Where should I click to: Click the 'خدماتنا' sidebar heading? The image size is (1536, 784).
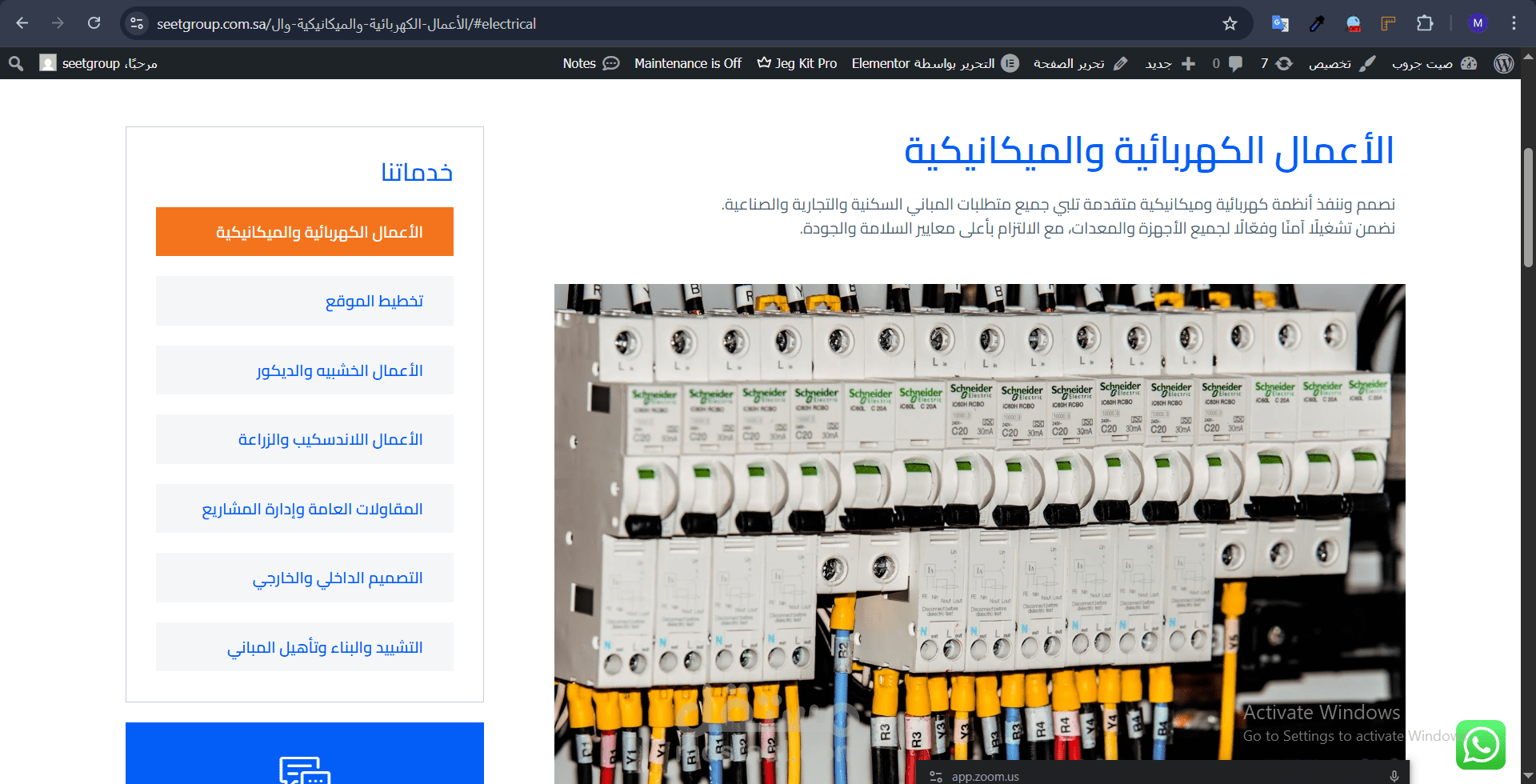coord(417,172)
